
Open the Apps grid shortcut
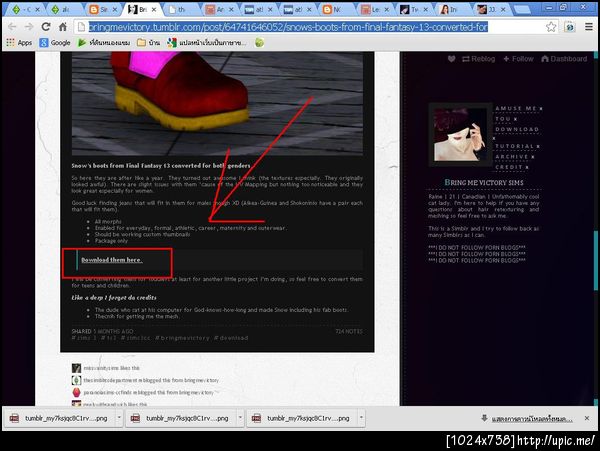19,42
